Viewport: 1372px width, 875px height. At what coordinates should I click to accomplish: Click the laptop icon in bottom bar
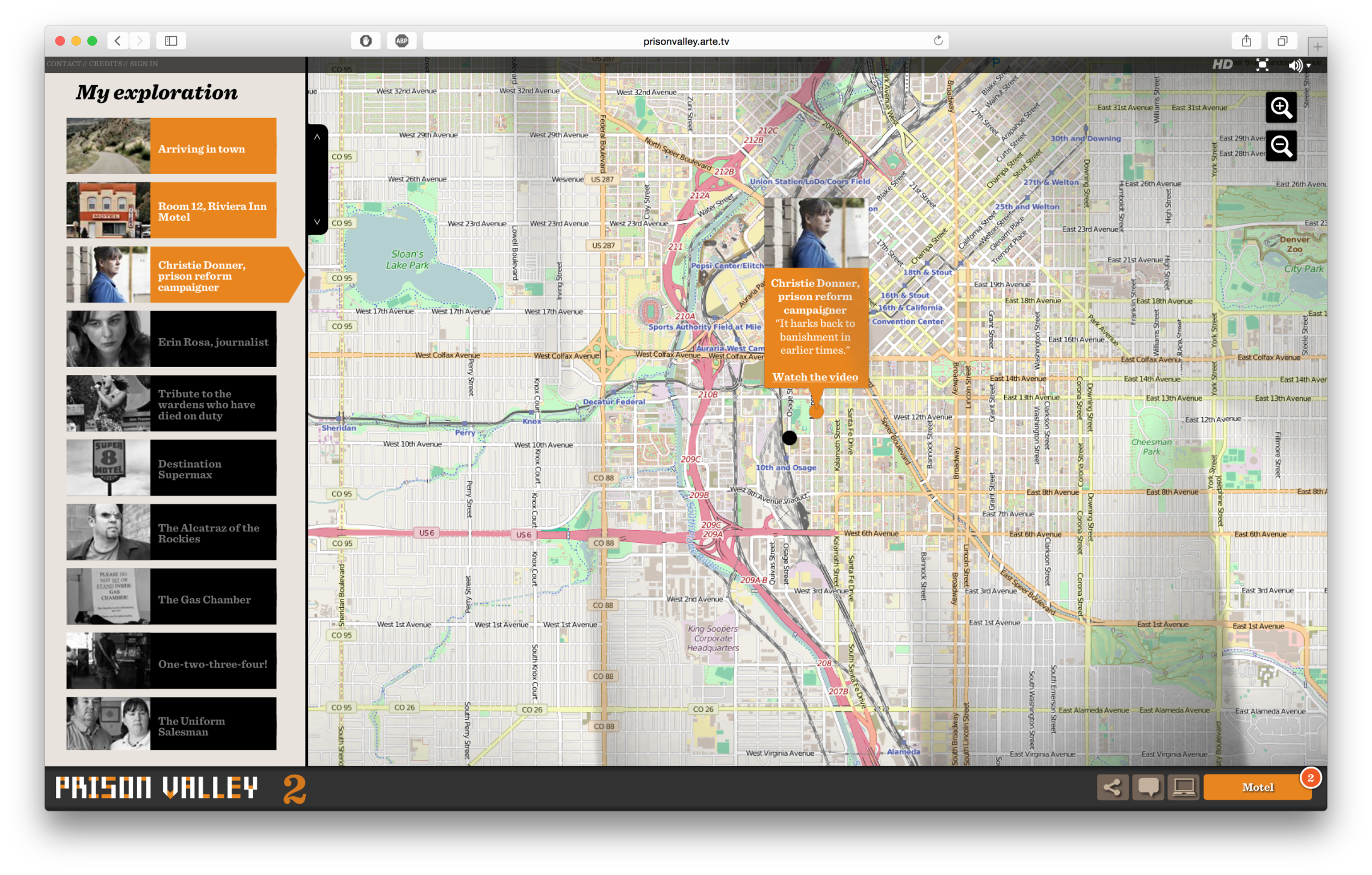coord(1184,787)
